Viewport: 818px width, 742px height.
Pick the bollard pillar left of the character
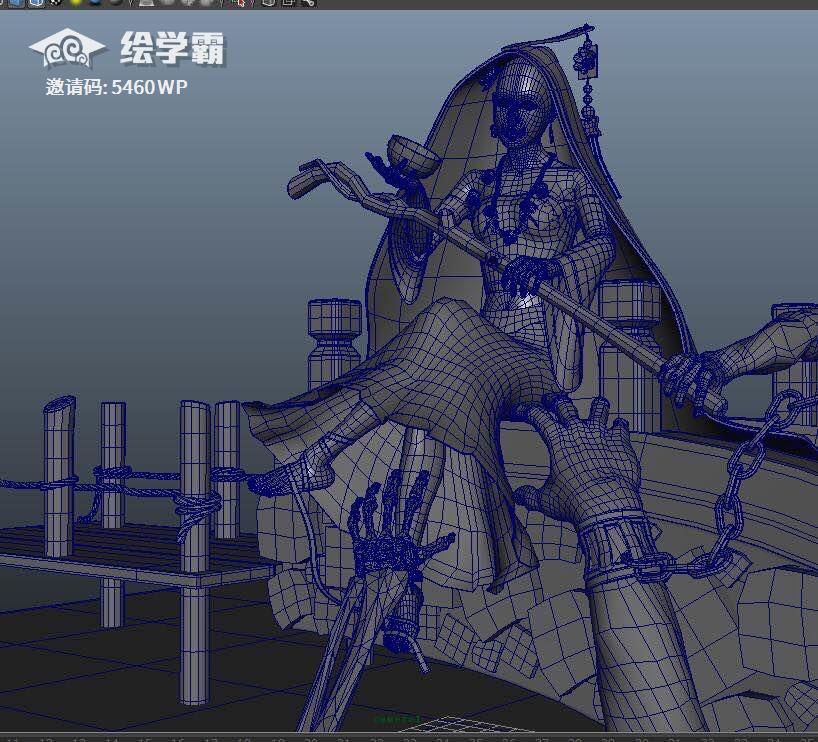pos(334,344)
